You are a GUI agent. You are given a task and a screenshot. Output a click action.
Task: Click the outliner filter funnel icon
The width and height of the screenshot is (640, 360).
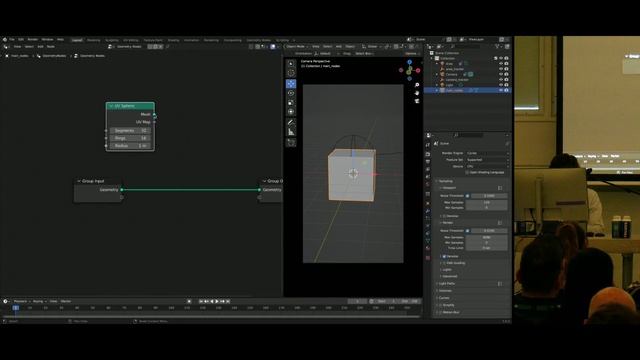click(x=497, y=47)
